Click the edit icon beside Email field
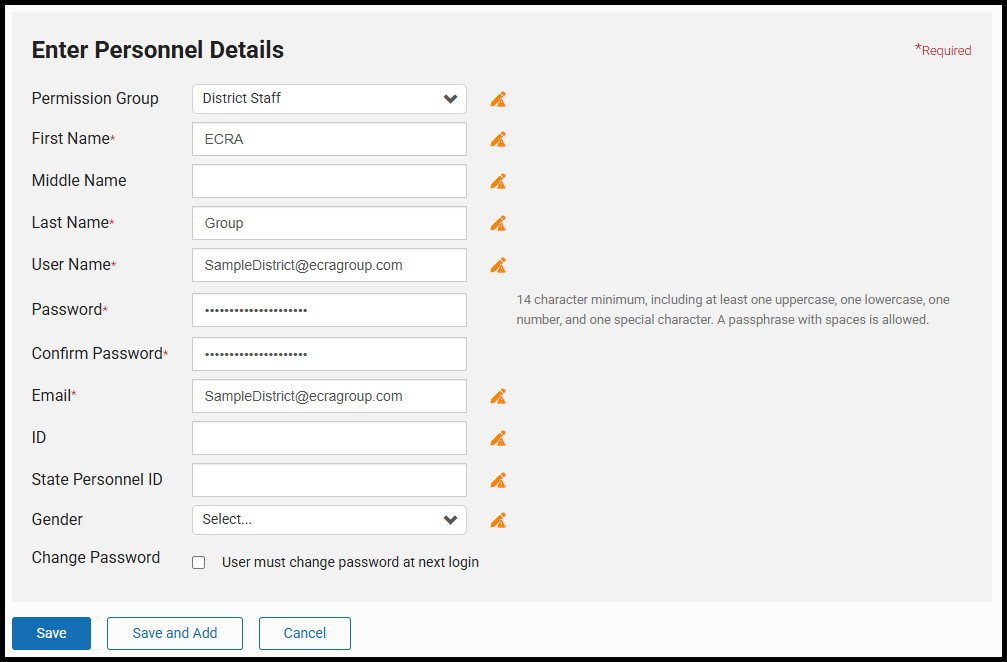 coord(498,396)
